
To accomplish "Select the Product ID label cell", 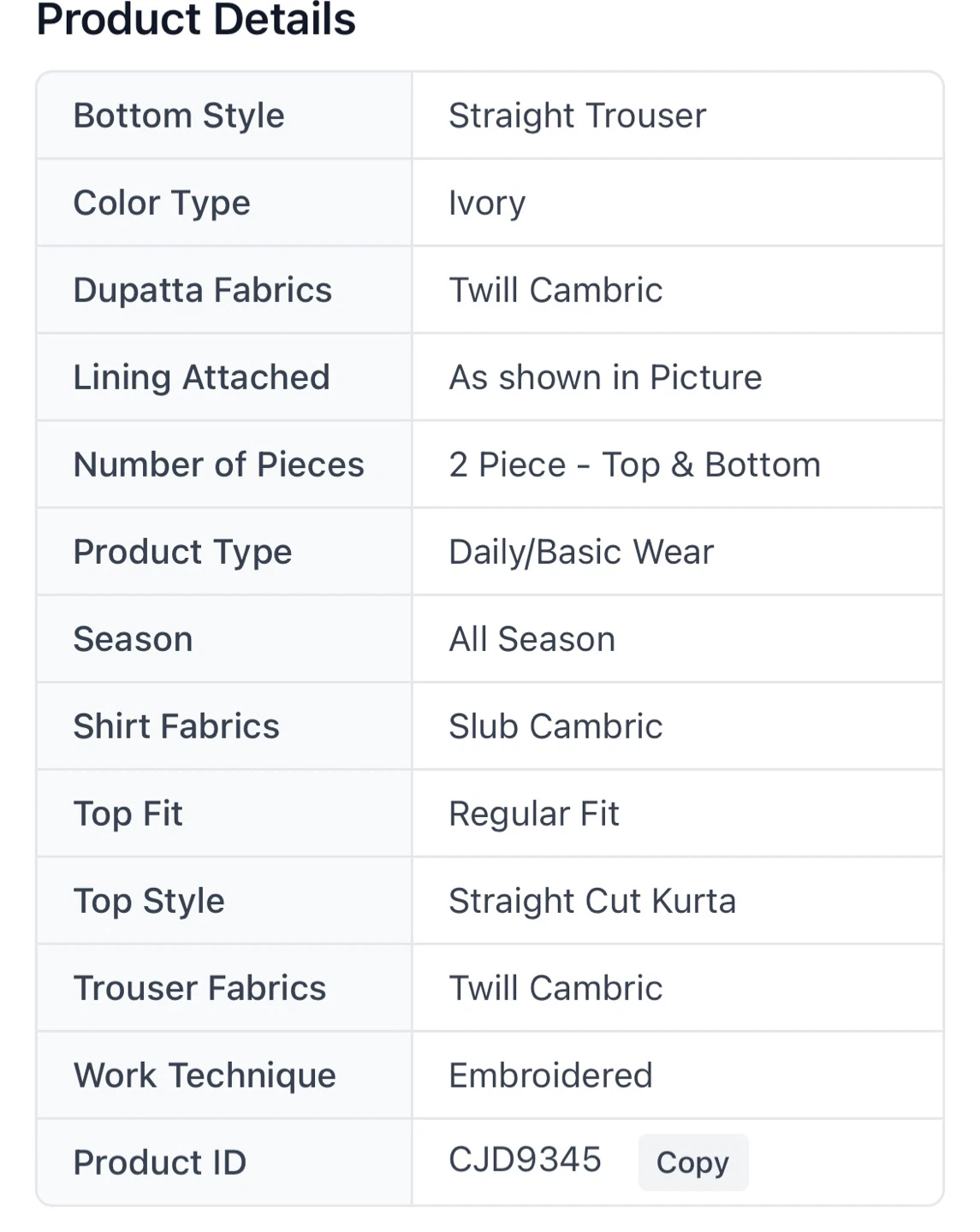I will pos(223,1162).
